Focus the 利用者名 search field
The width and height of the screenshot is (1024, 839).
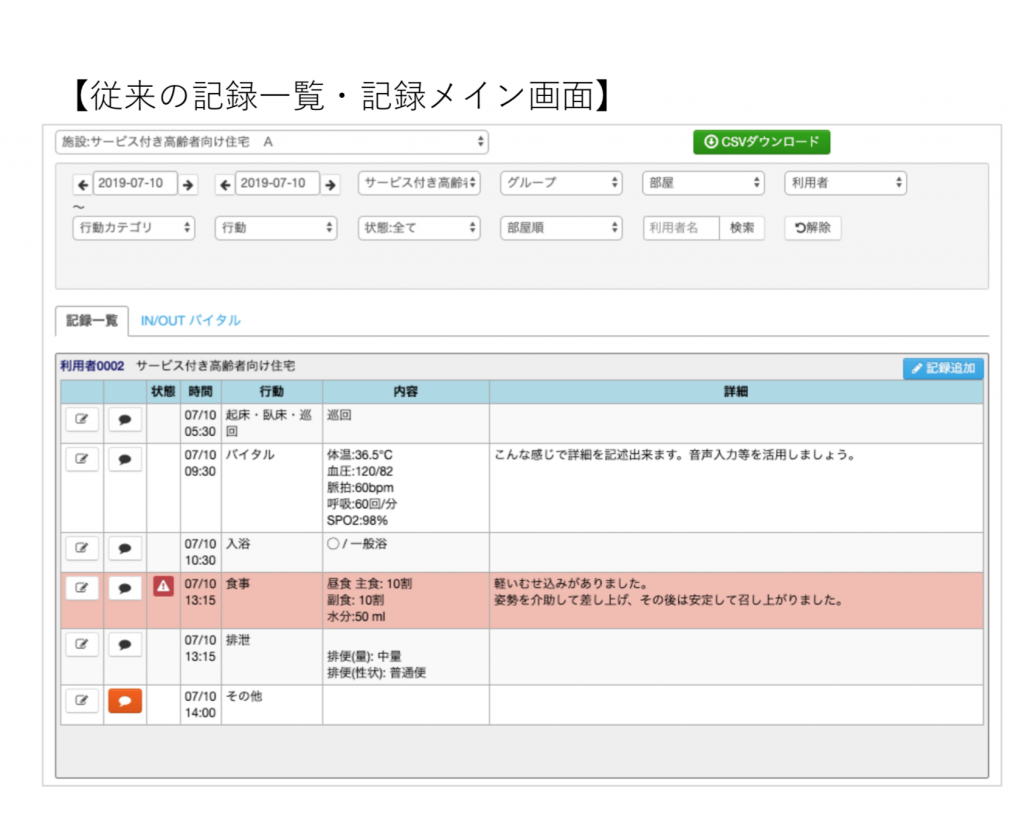click(x=681, y=228)
